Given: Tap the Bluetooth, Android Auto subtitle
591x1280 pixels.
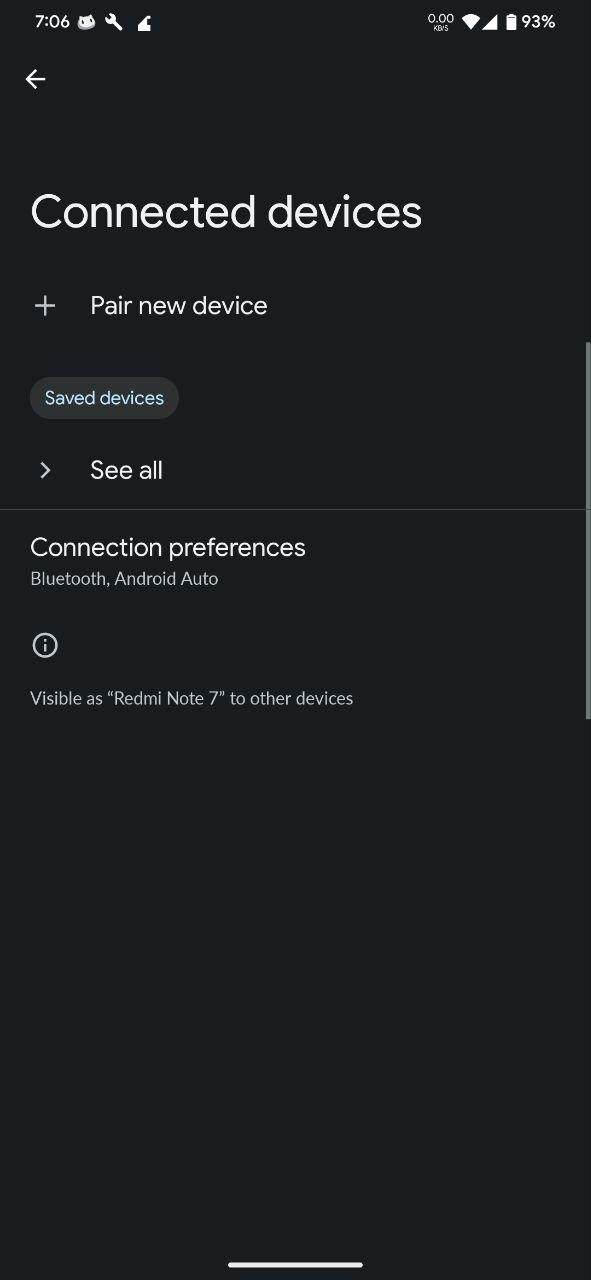Looking at the screenshot, I should tap(124, 578).
